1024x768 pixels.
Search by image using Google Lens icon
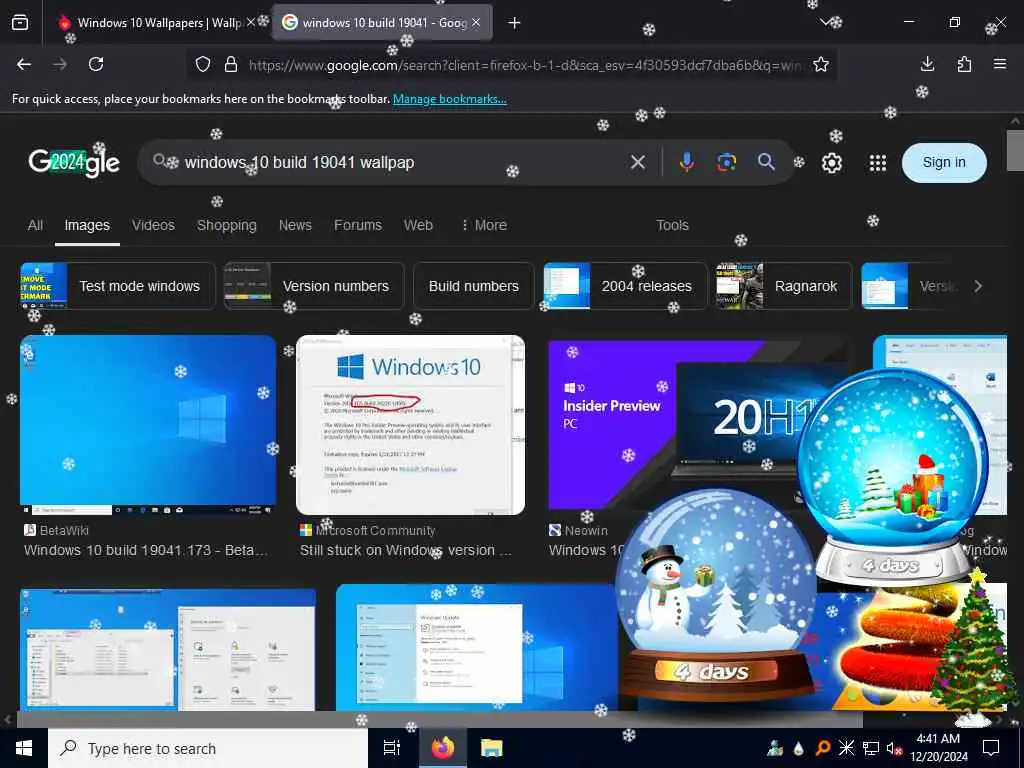pyautogui.click(x=726, y=162)
